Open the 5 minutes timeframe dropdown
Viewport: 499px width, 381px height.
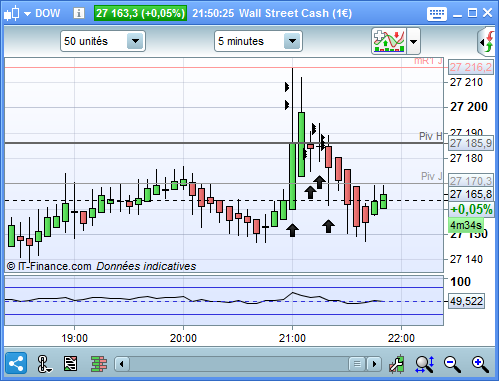pyautogui.click(x=258, y=41)
